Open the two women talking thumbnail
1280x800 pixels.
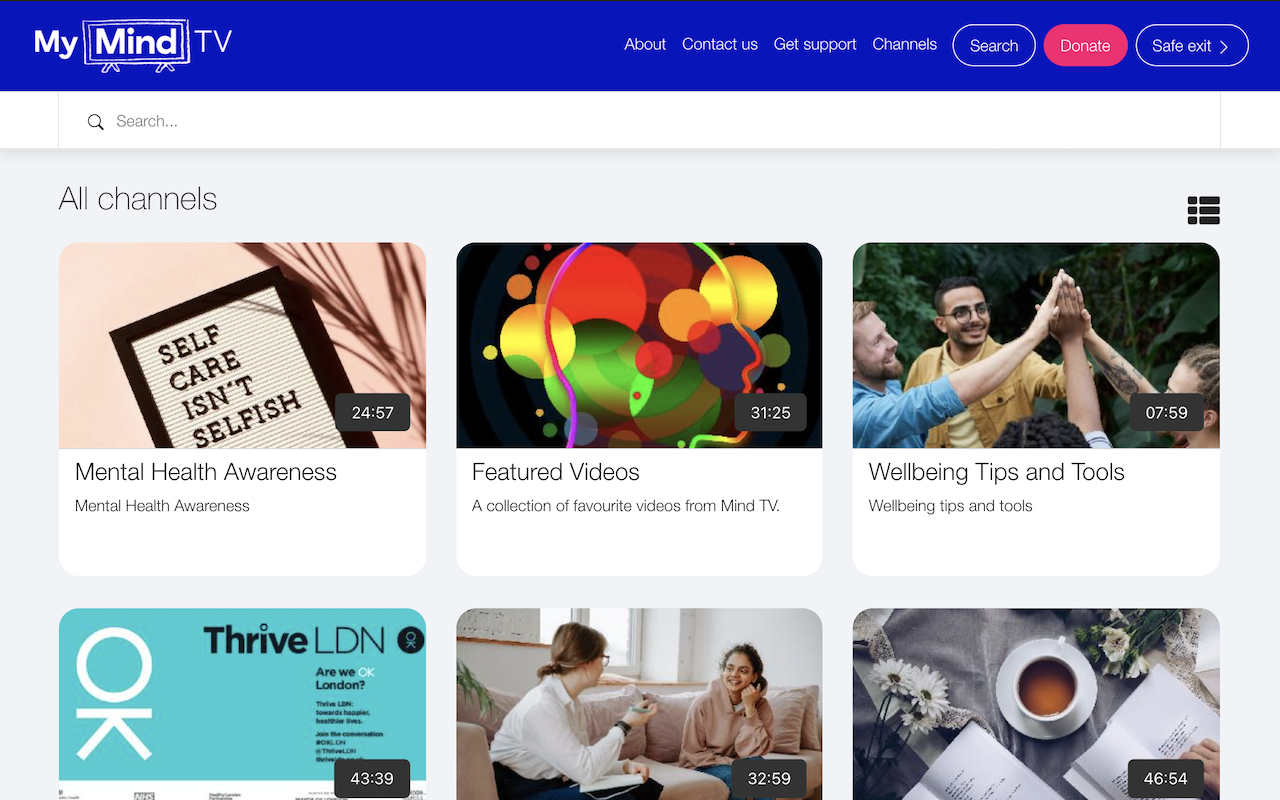click(639, 704)
